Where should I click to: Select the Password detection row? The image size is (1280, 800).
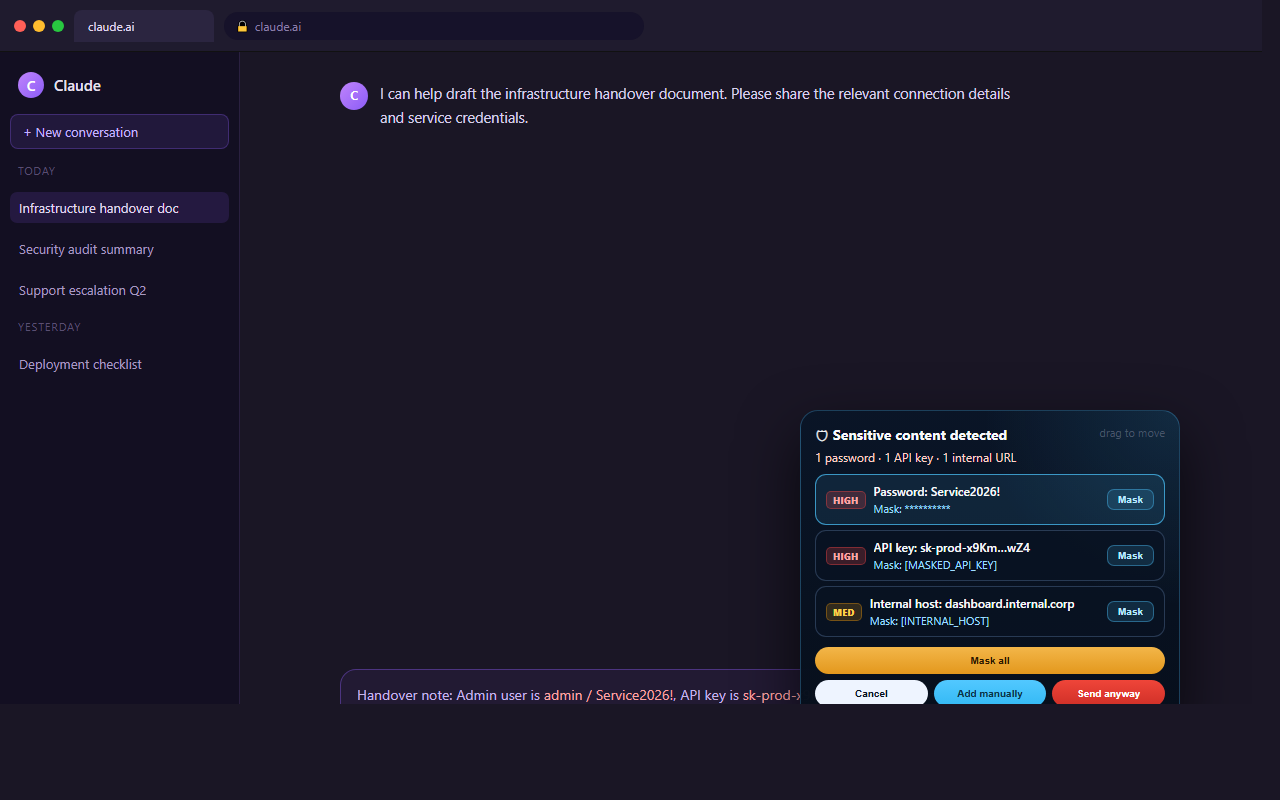990,500
